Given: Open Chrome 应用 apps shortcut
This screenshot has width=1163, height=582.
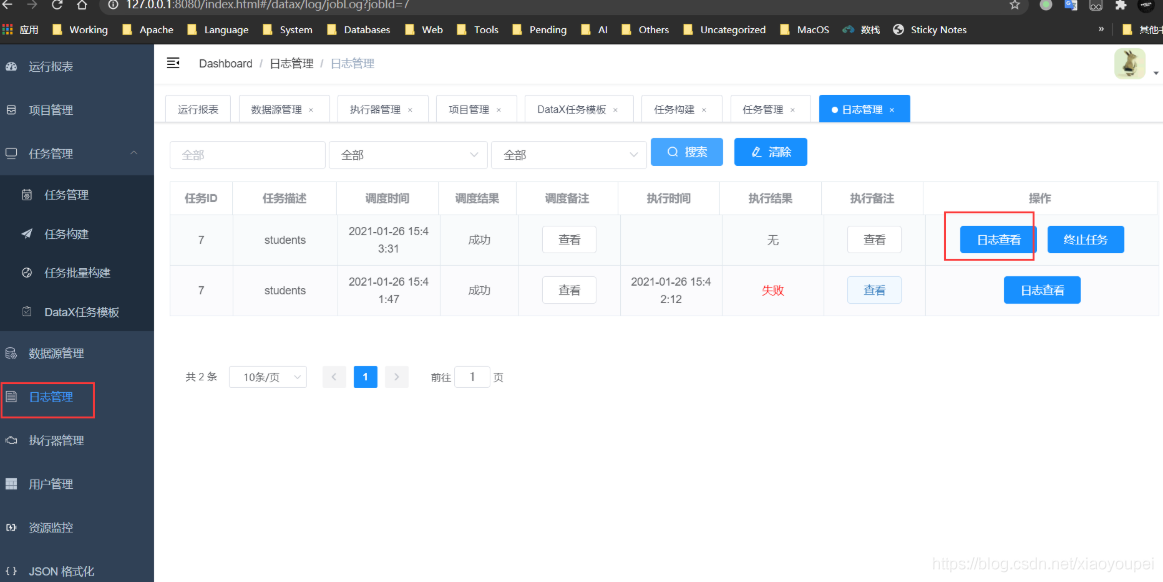Looking at the screenshot, I should [x=21, y=30].
